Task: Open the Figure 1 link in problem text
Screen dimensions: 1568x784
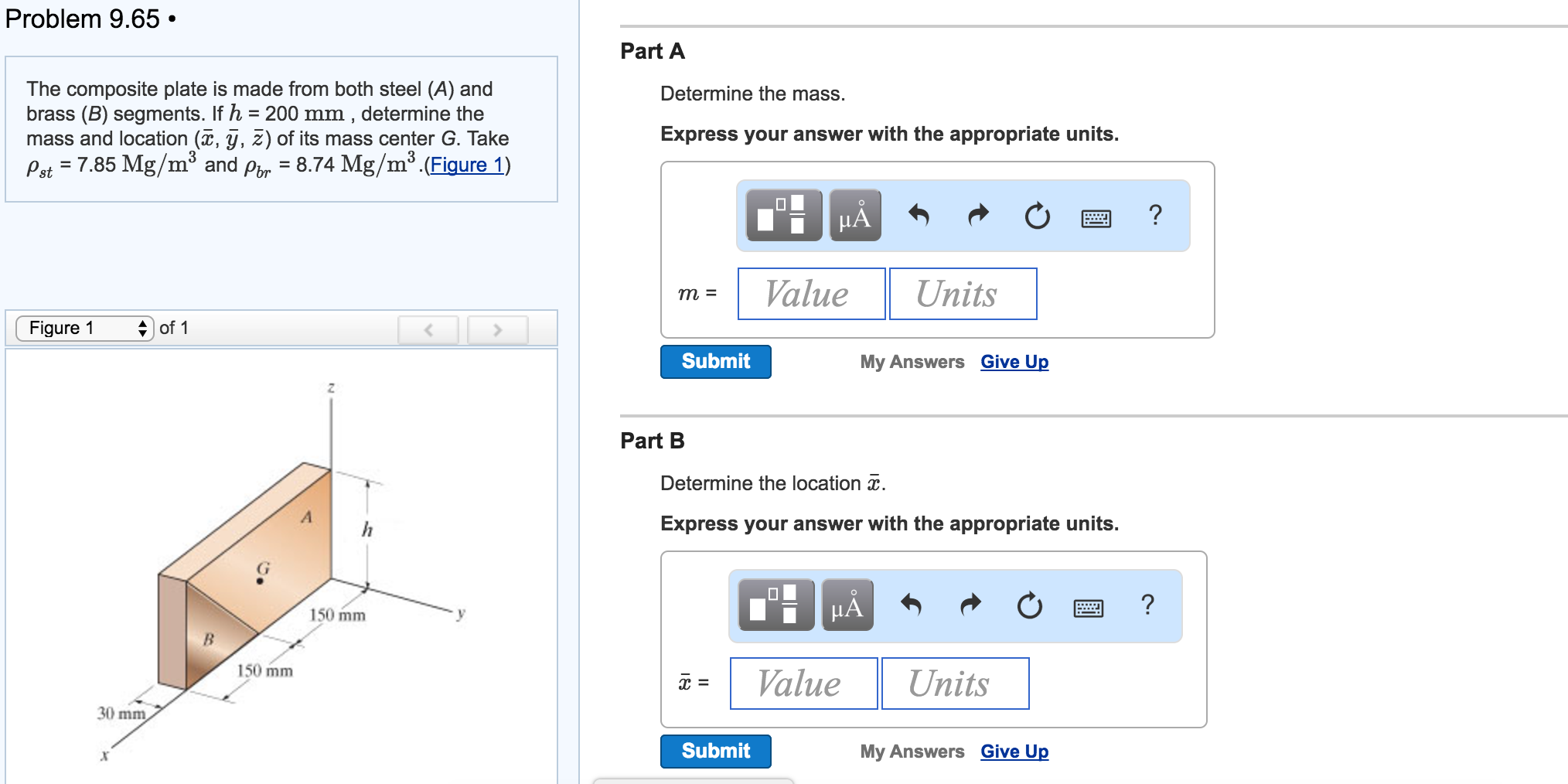Action: 466,165
